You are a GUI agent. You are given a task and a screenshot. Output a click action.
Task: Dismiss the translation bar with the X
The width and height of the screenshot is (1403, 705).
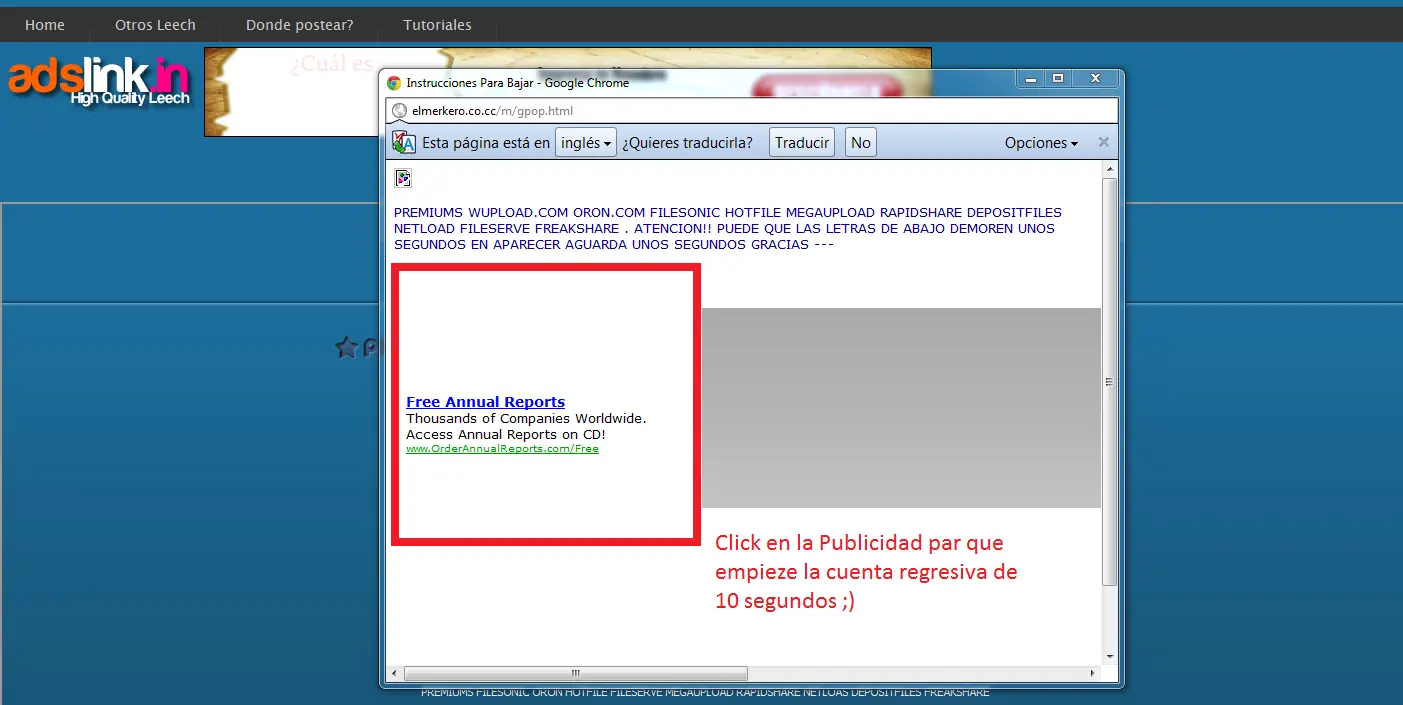1104,142
